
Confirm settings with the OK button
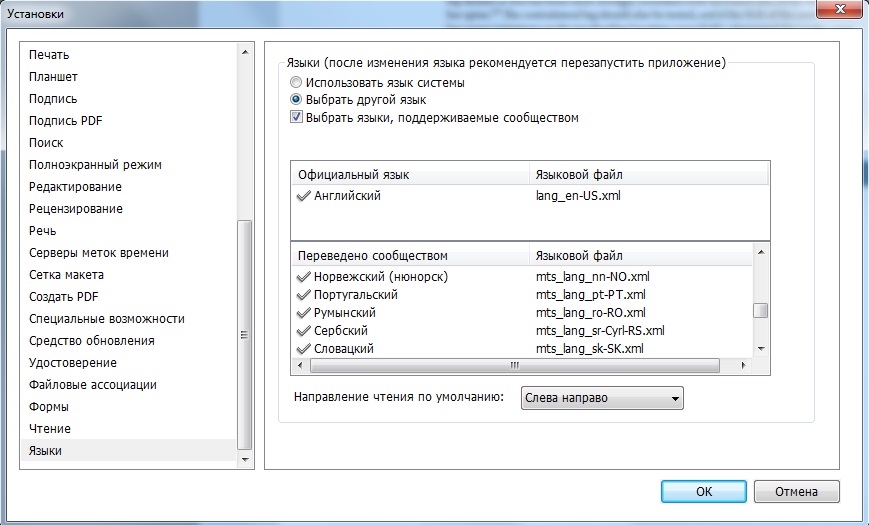pyautogui.click(x=704, y=492)
